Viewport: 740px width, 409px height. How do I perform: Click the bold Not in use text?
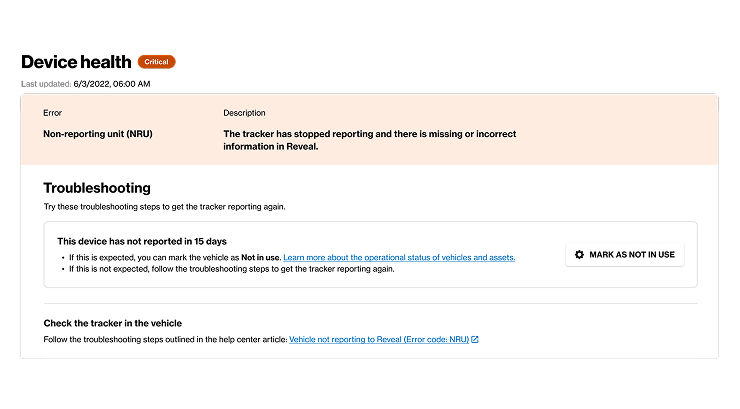click(261, 258)
